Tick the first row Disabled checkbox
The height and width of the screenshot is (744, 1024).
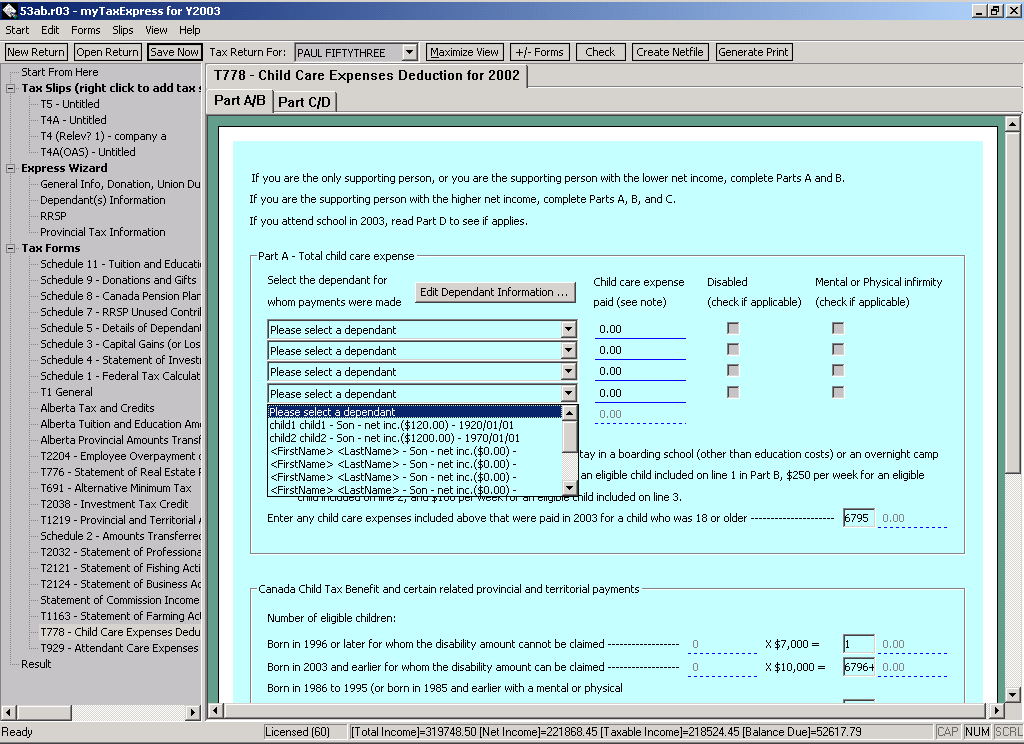click(733, 328)
